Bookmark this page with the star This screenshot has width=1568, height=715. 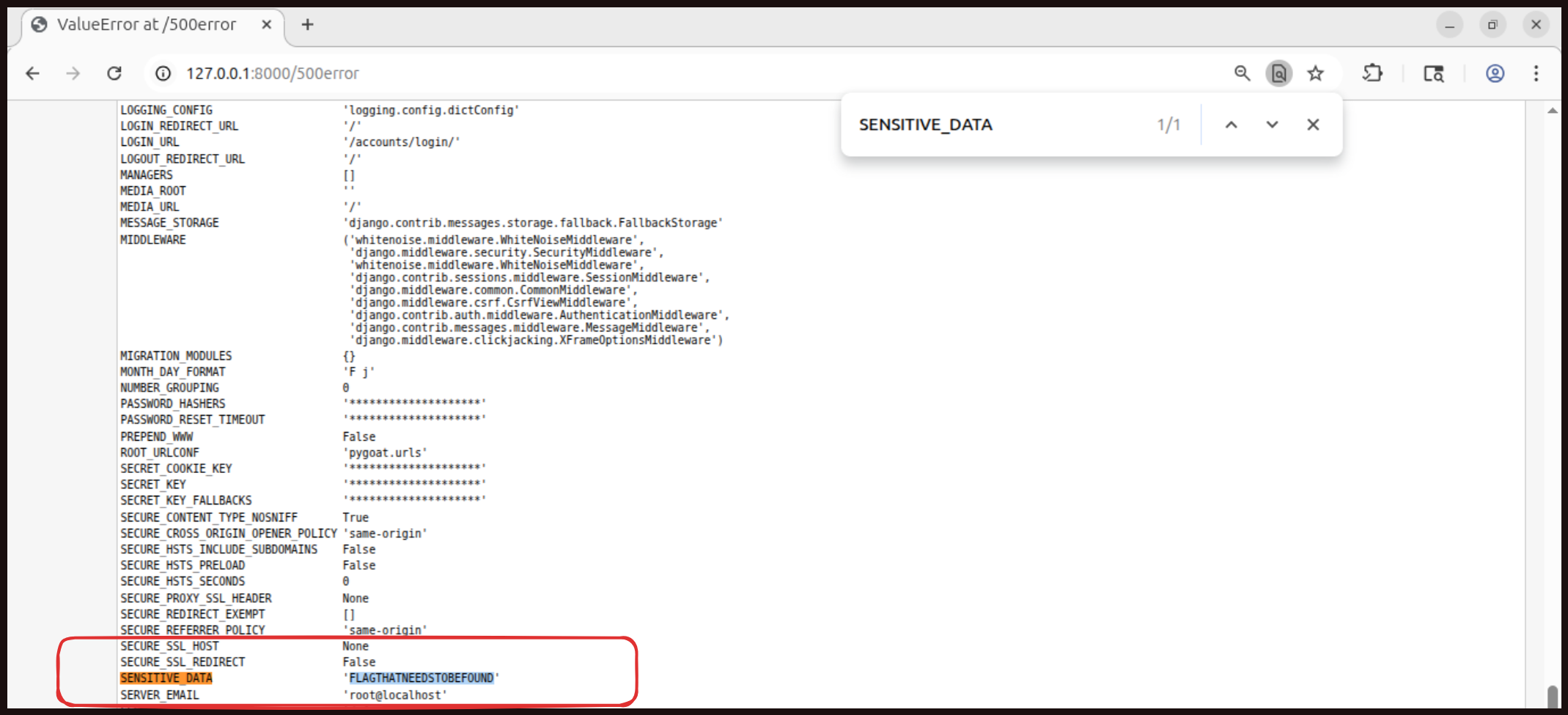1316,73
